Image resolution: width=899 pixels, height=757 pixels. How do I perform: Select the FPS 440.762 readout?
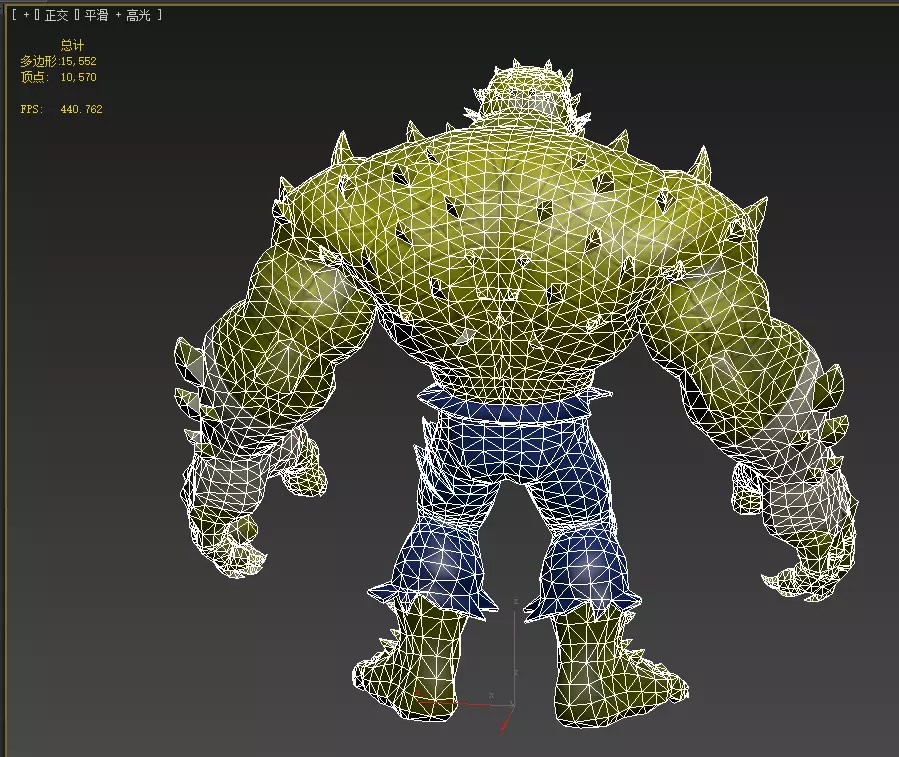(x=61, y=109)
